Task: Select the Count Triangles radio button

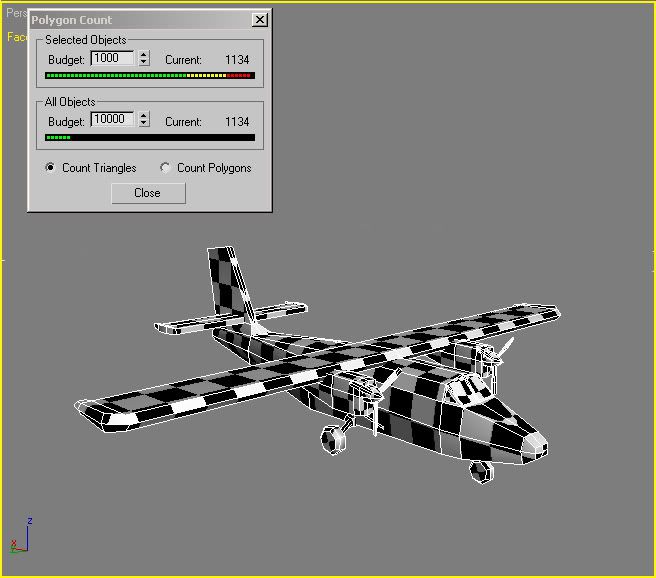Action: tap(51, 168)
